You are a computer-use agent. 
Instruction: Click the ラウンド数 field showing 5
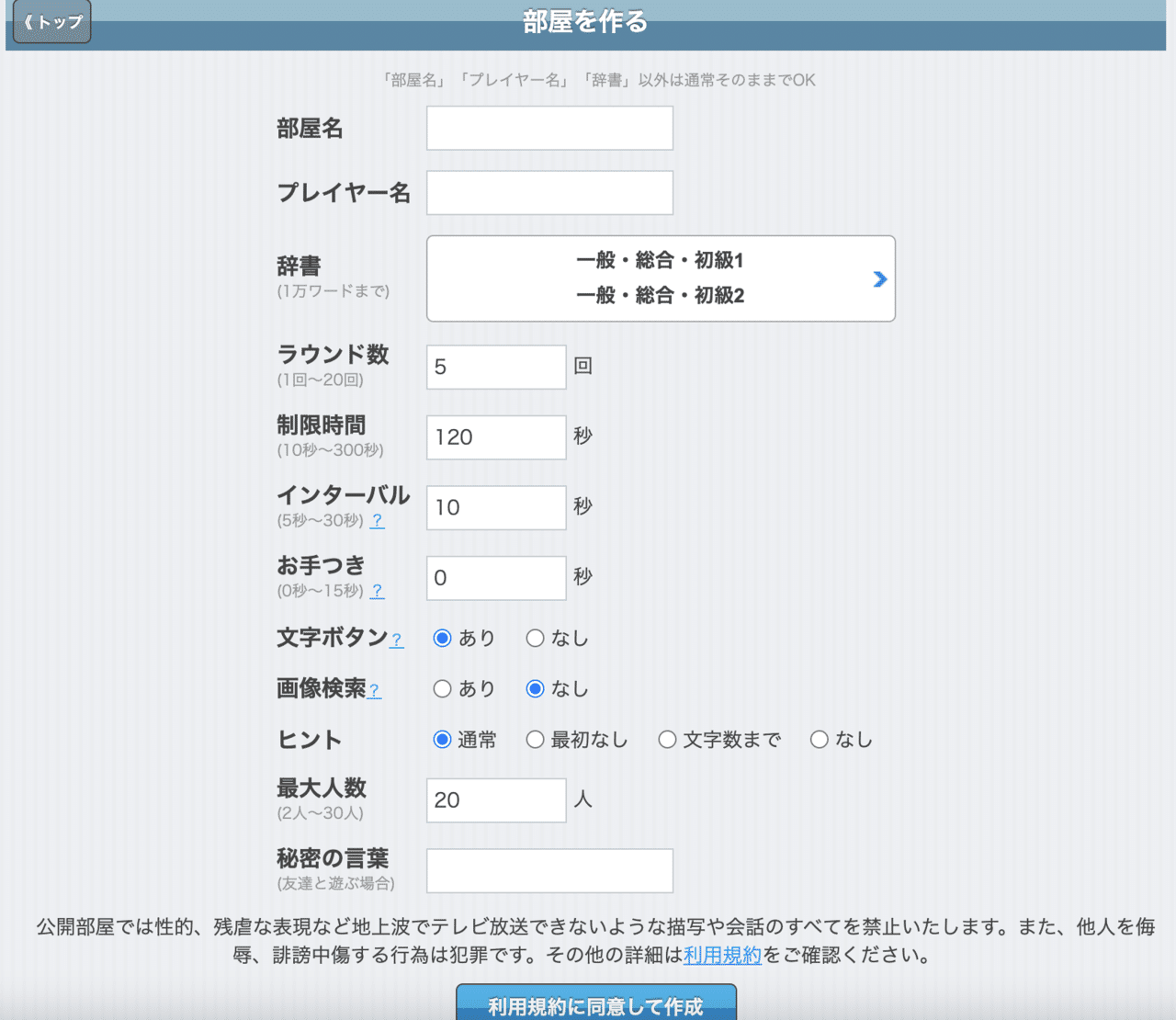point(496,367)
